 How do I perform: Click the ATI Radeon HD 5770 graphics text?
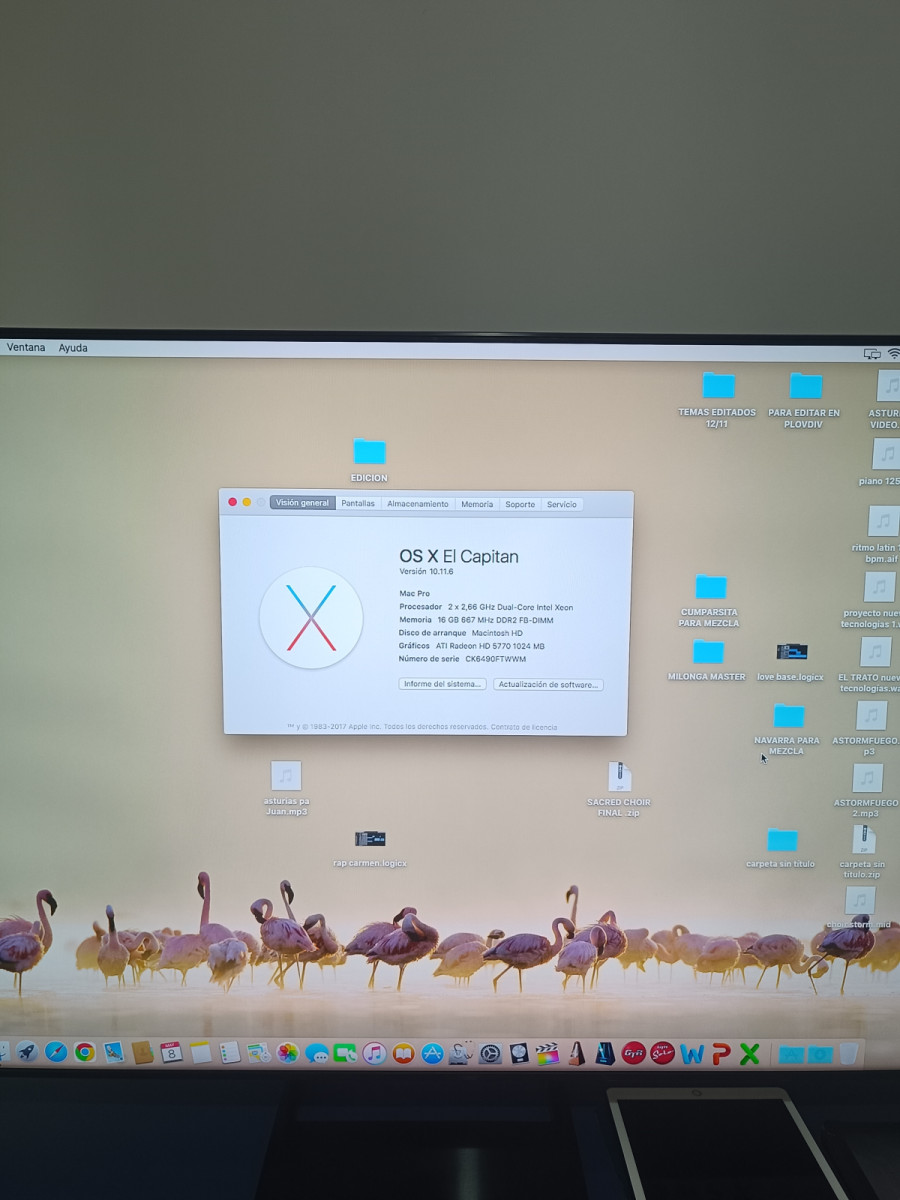tap(491, 646)
